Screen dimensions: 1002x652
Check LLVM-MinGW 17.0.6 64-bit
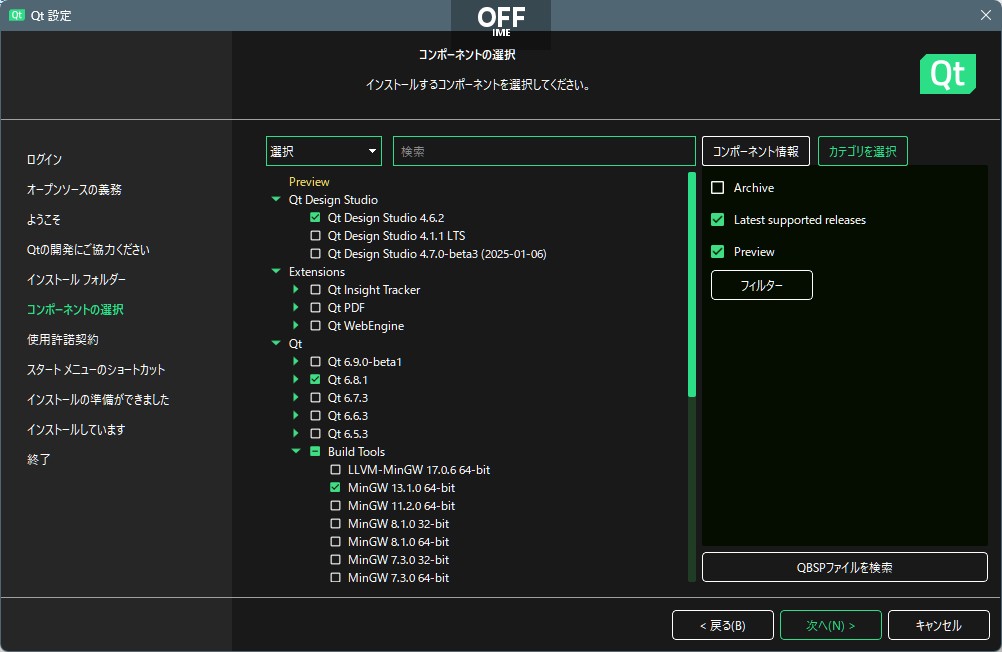[335, 469]
